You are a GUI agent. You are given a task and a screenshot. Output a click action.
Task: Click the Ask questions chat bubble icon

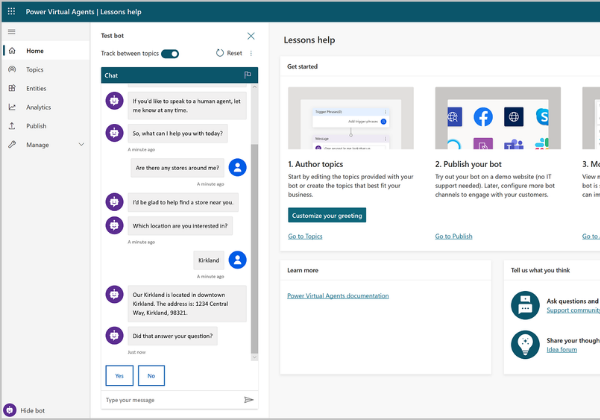pyautogui.click(x=525, y=305)
